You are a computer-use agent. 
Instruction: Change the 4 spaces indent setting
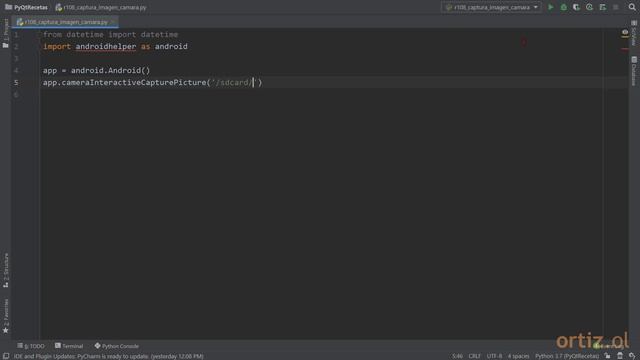point(518,356)
